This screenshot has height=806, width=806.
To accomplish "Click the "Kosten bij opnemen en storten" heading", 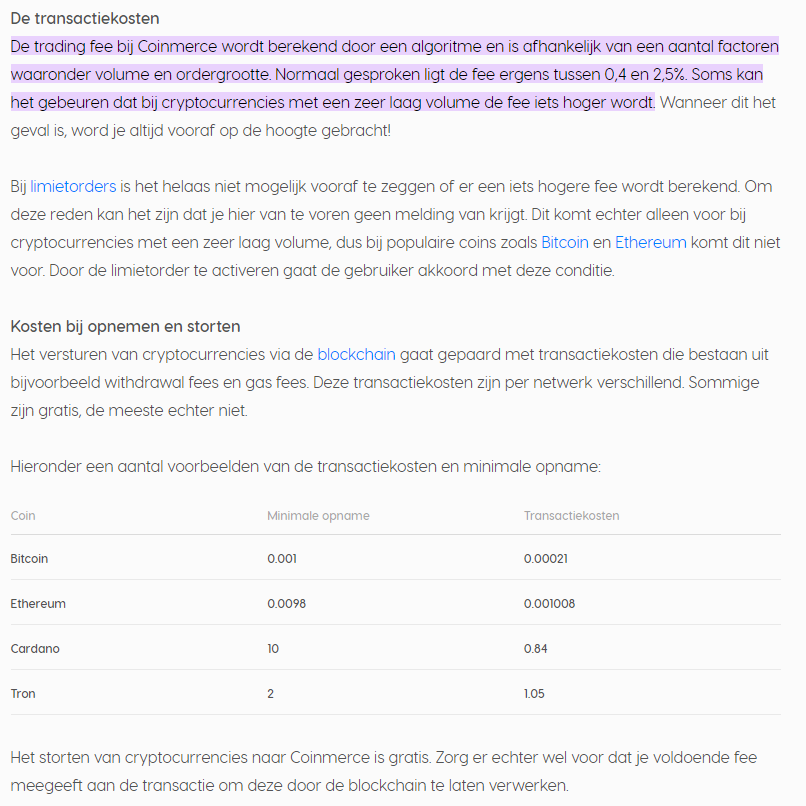I will 125,327.
